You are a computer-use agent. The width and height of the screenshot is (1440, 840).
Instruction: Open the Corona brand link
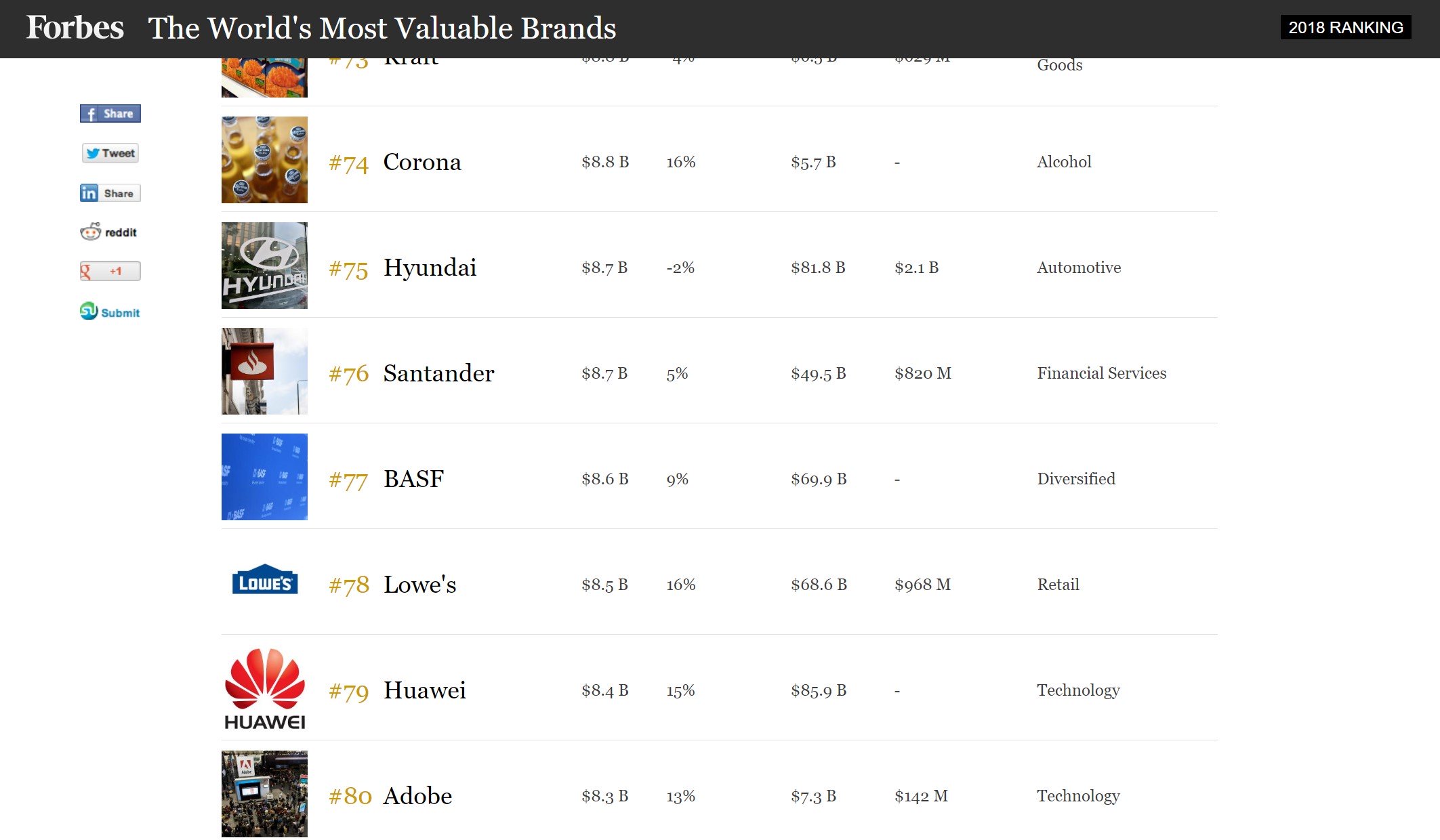tap(421, 162)
